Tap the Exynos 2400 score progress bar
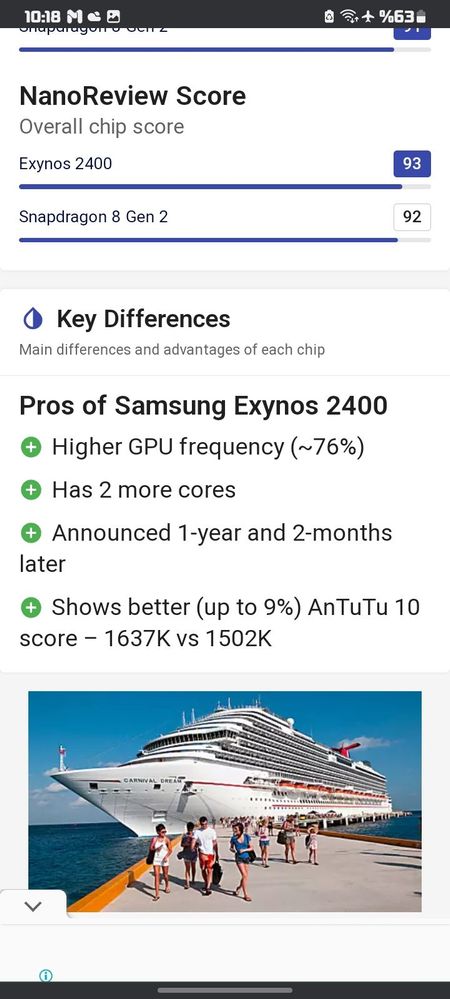 [225, 187]
